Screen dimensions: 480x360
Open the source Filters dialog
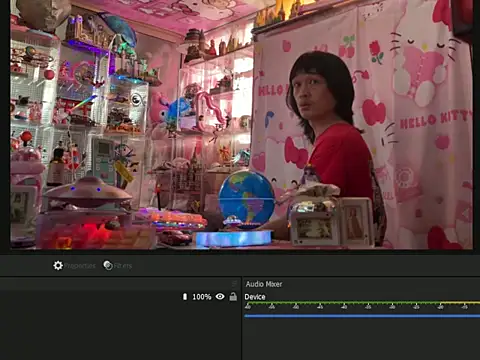click(117, 266)
